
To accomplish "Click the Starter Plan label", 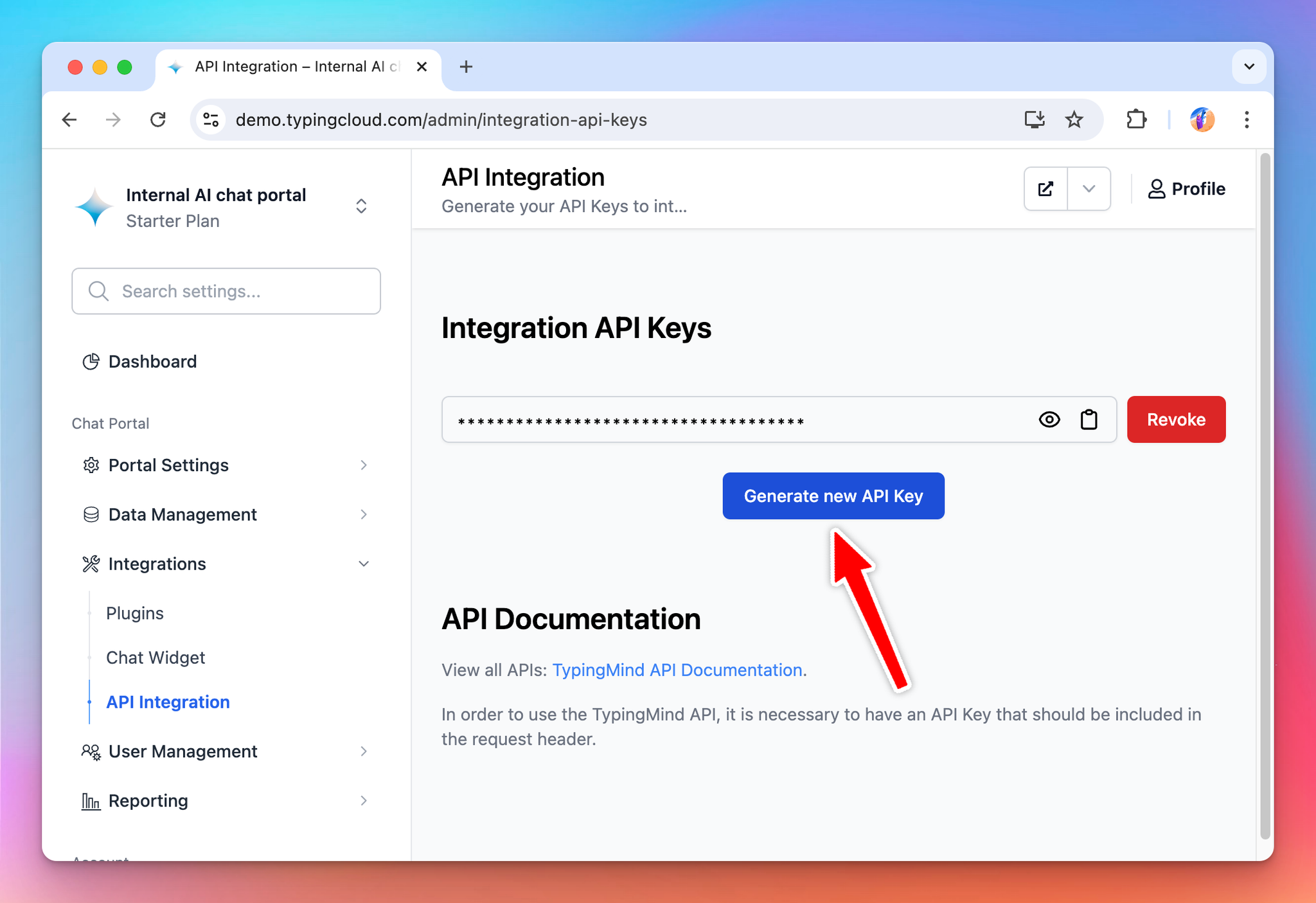I will pos(173,221).
